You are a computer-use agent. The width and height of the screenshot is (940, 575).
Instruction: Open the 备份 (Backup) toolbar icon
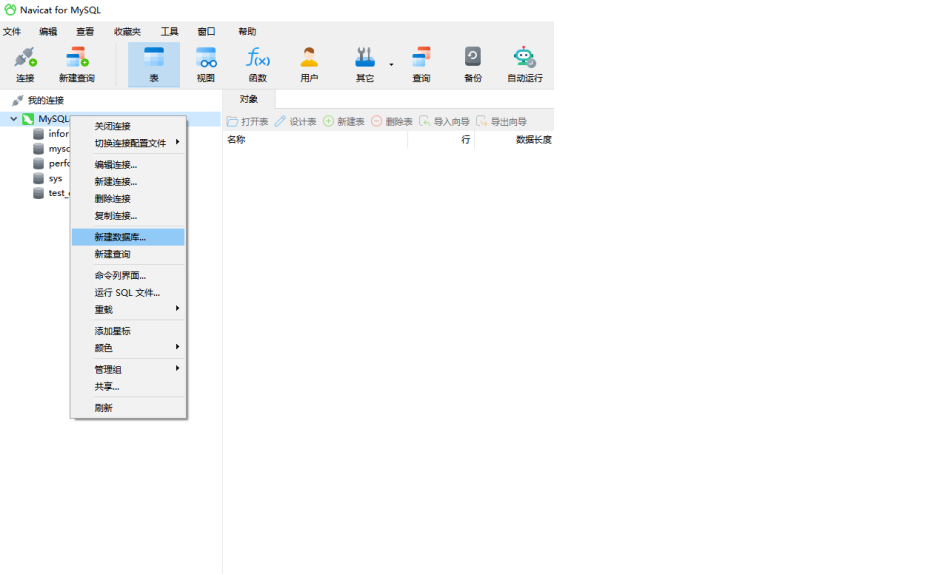tap(472, 64)
